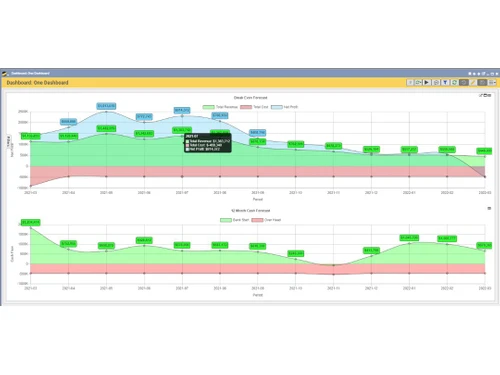This screenshot has width=500, height=375.
Task: Select the Total Cost point at 2021-04
Action: click(69, 176)
